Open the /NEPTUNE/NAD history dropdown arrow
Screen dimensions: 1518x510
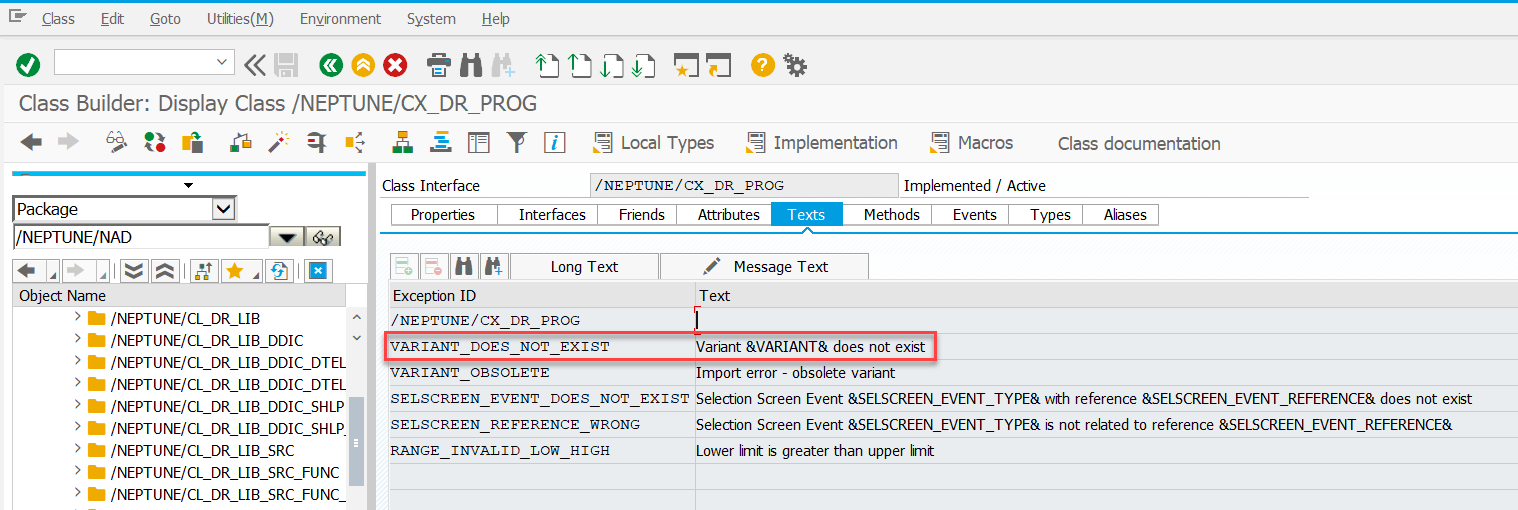click(x=287, y=237)
